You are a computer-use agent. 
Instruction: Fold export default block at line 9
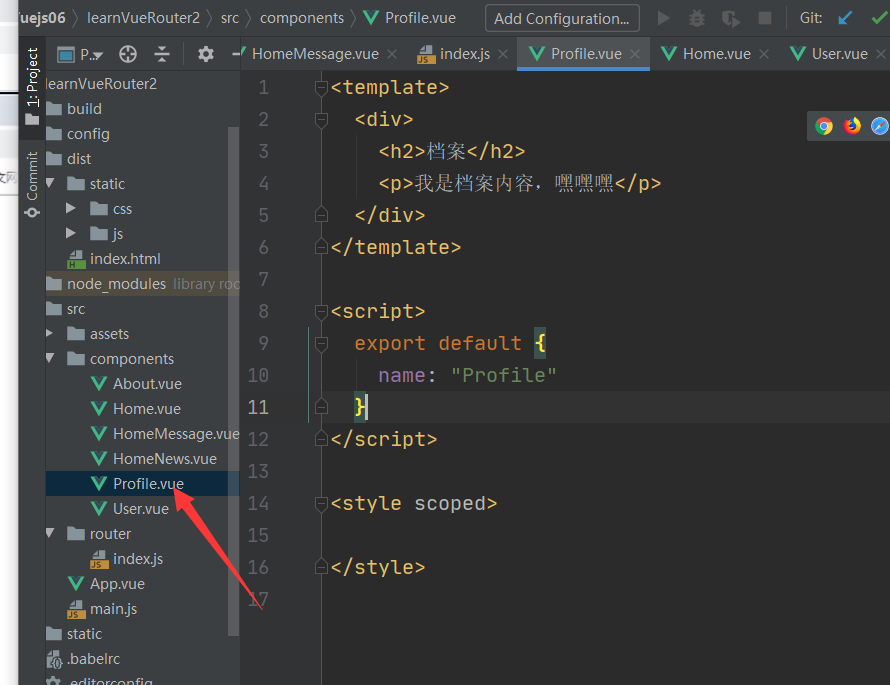(321, 343)
